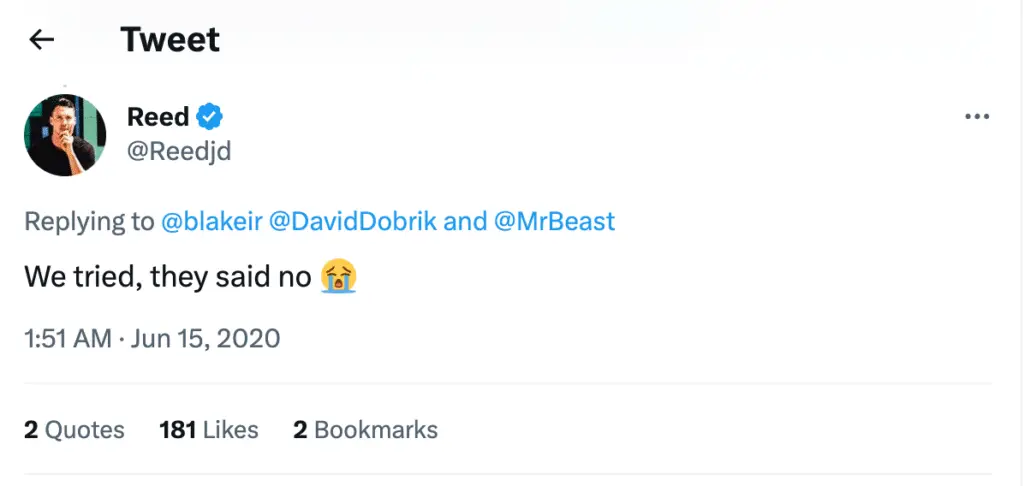Screen dimensions: 1024x486
Task: Click the blue verified badge next to Reed
Action: (x=210, y=117)
